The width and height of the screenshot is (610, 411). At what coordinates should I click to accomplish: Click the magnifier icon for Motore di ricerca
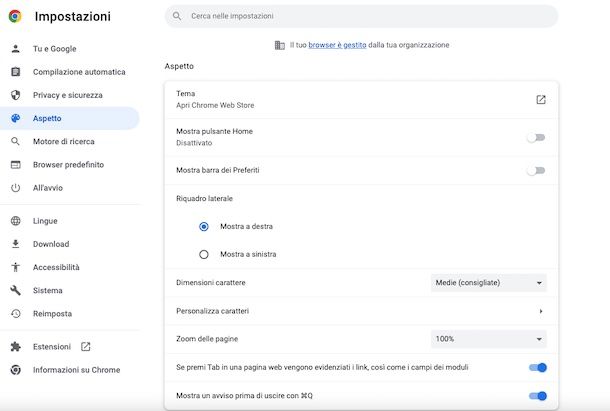coord(16,141)
